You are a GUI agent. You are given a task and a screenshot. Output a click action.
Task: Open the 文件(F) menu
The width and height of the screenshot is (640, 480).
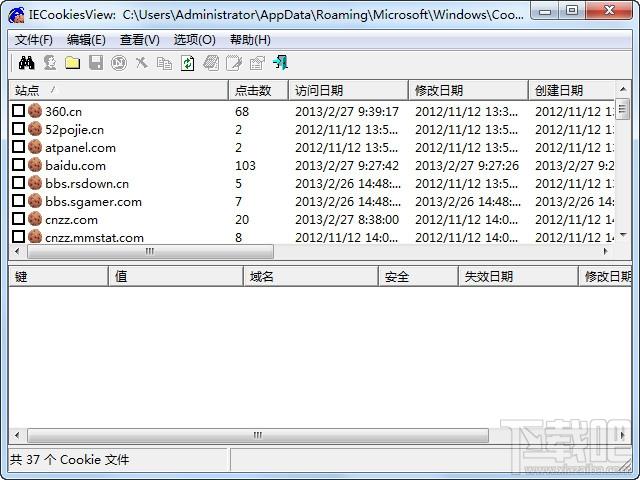(x=34, y=40)
